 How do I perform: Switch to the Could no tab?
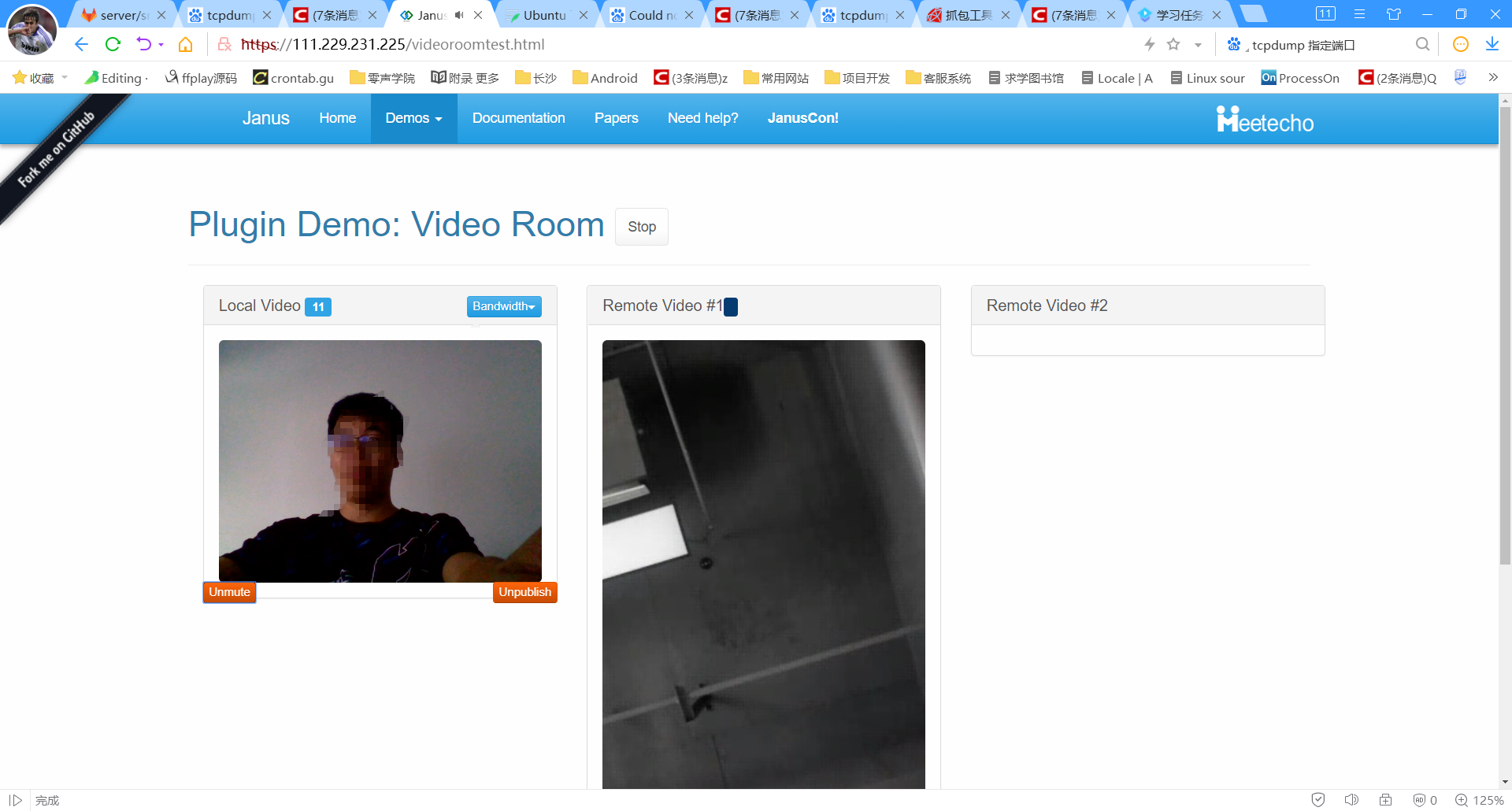650,15
